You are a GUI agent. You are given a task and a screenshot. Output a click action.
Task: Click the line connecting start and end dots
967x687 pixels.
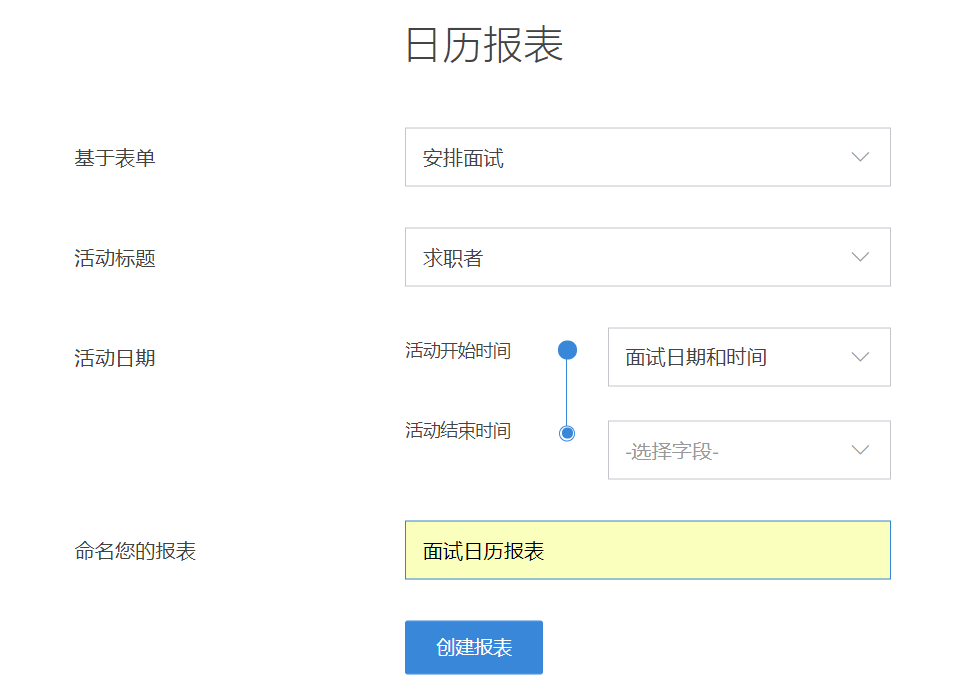pos(567,392)
